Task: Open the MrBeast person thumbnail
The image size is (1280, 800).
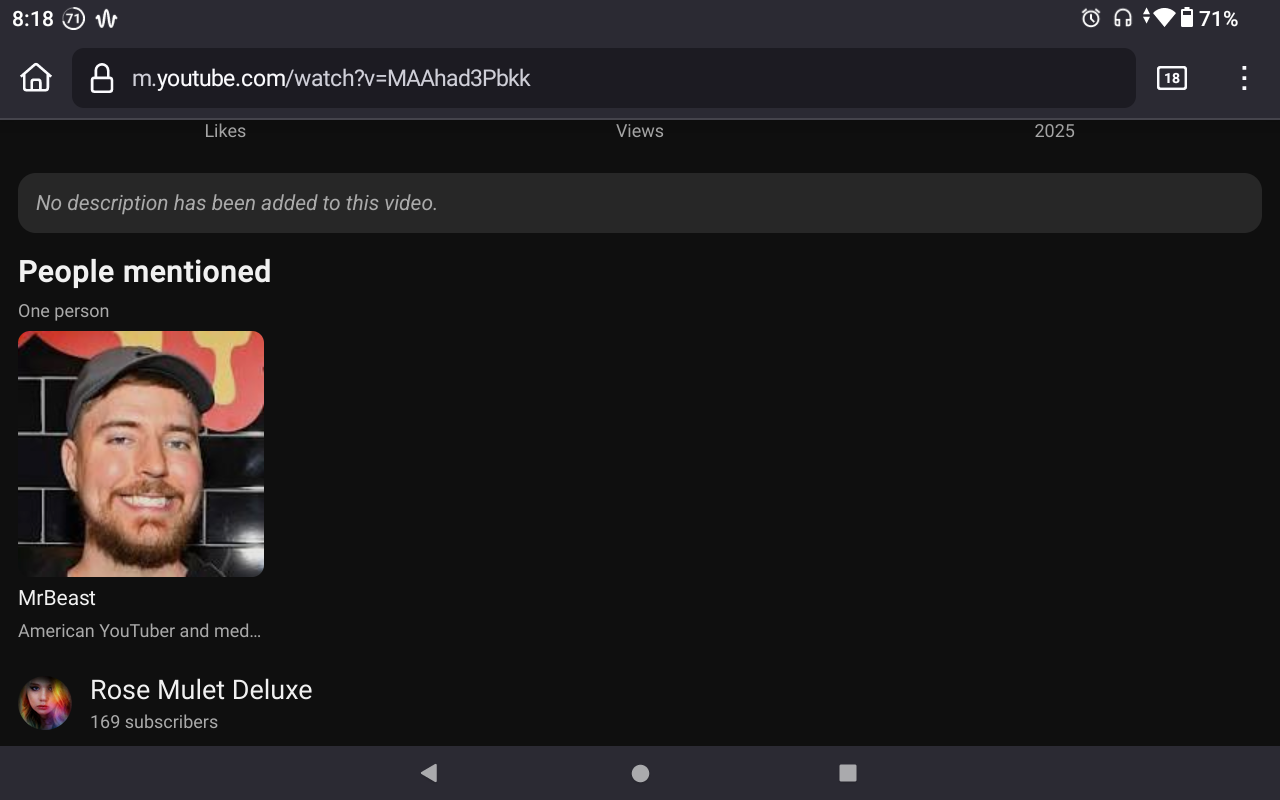Action: coord(141,454)
